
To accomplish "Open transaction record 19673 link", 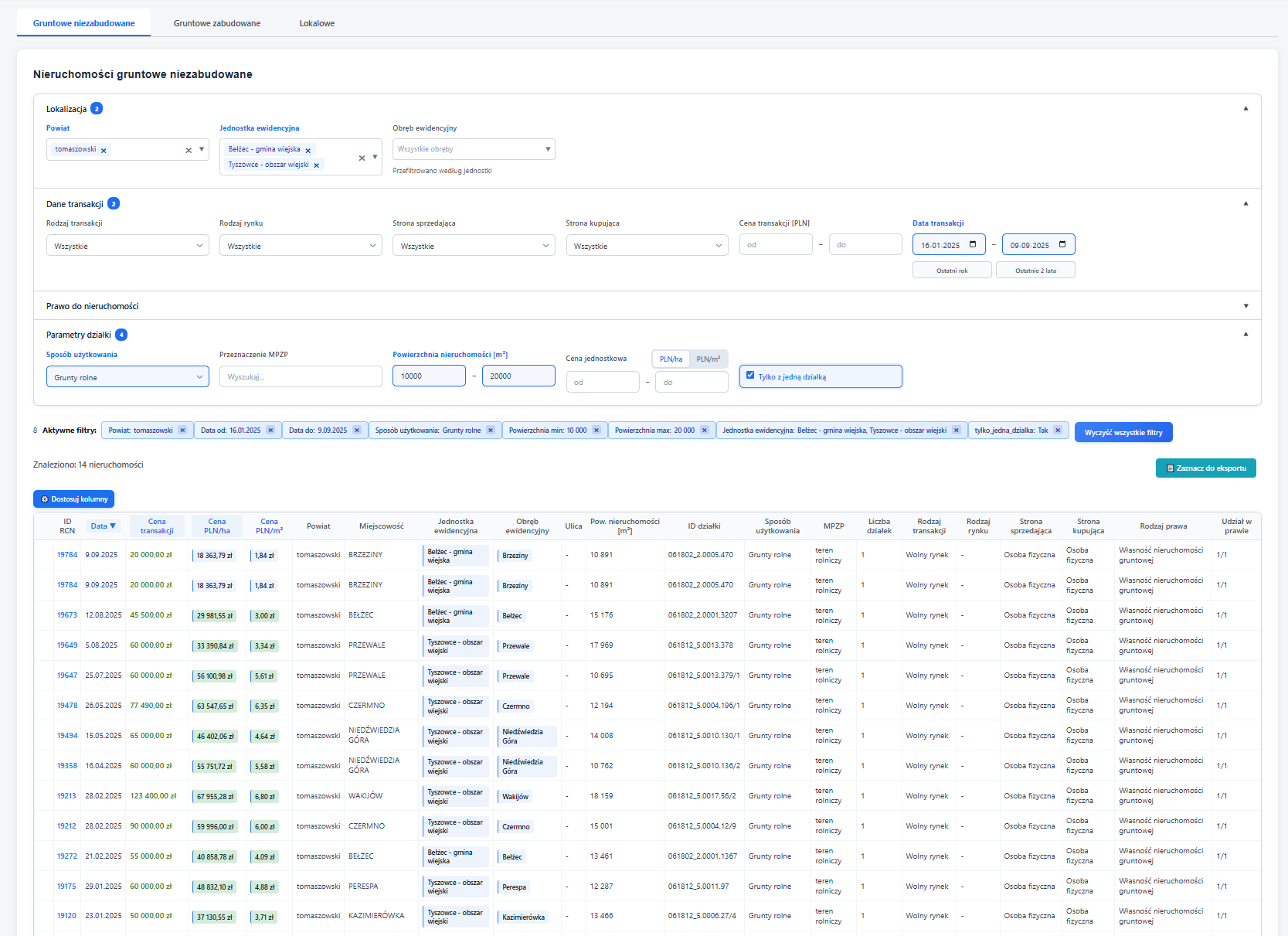I will (x=67, y=615).
